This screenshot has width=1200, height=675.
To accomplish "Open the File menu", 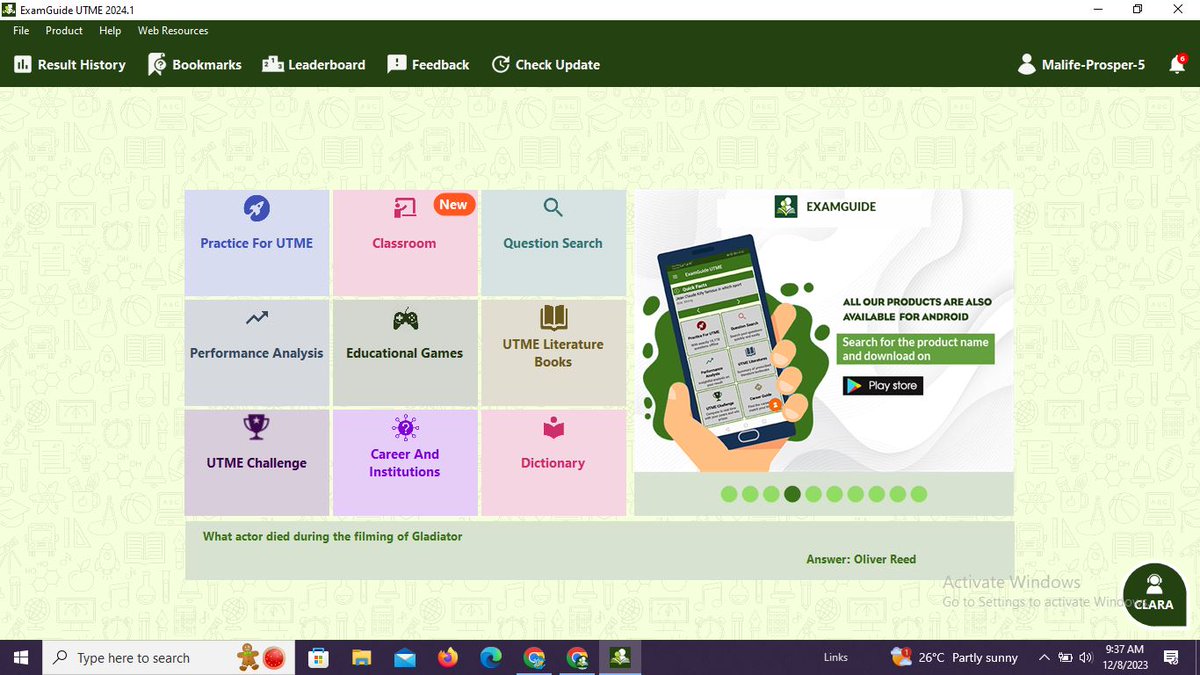I will 21,31.
